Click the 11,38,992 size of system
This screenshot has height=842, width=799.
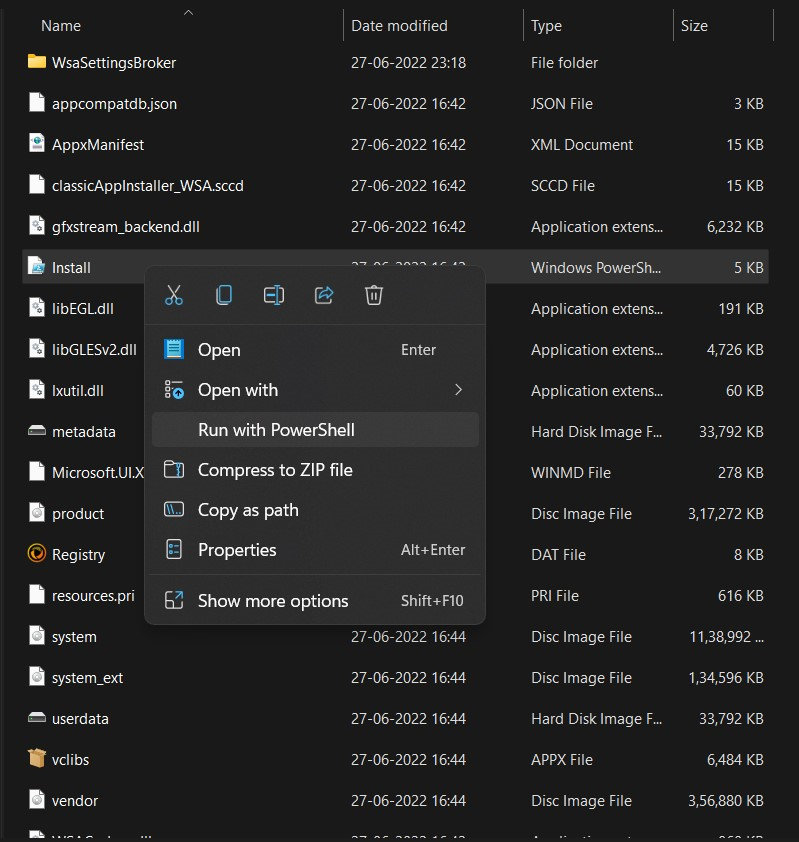point(726,637)
